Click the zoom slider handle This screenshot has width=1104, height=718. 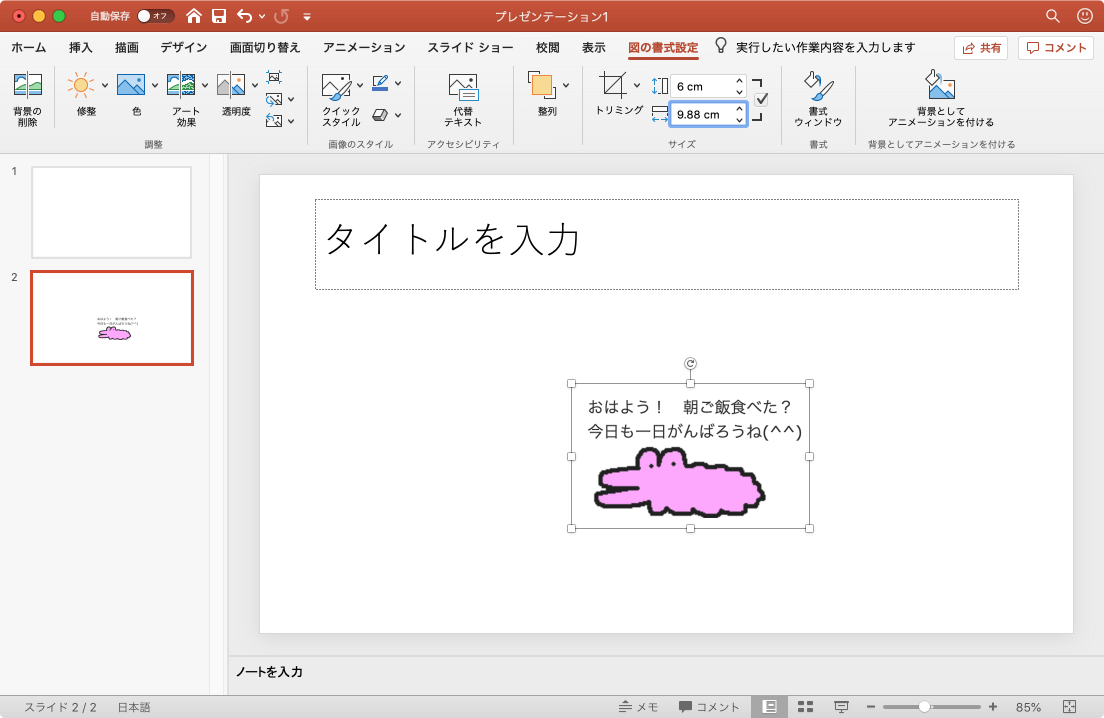pyautogui.click(x=924, y=707)
